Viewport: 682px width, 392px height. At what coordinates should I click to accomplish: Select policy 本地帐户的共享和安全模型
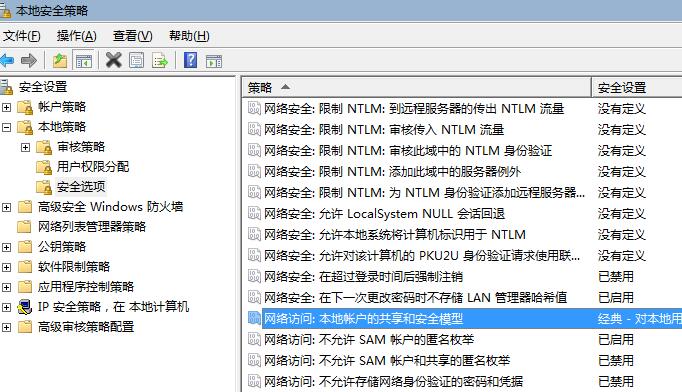point(363,318)
